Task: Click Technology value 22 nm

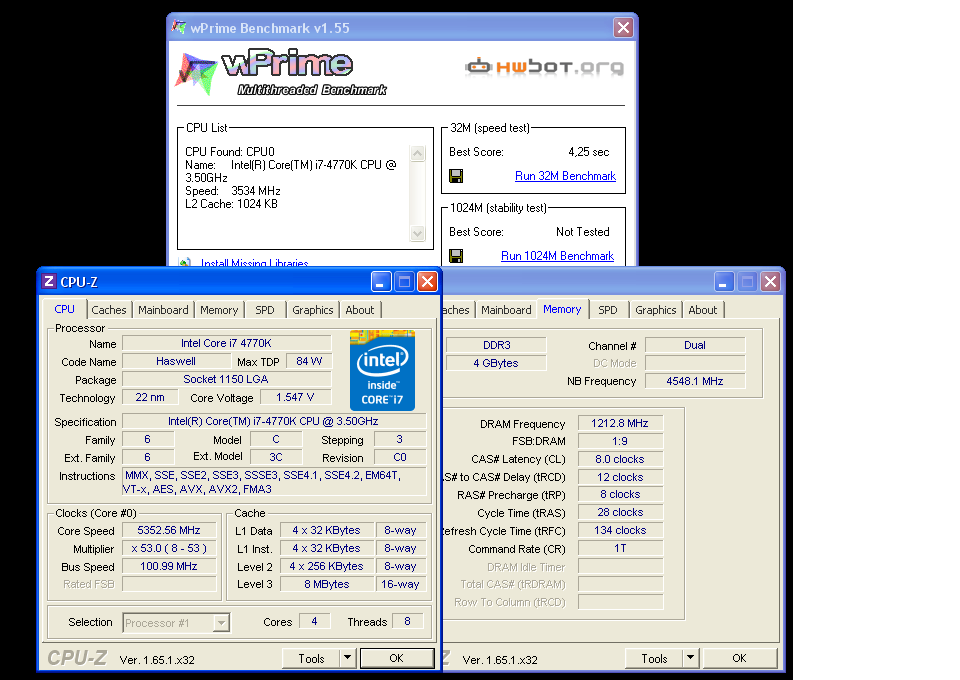Action: point(150,398)
